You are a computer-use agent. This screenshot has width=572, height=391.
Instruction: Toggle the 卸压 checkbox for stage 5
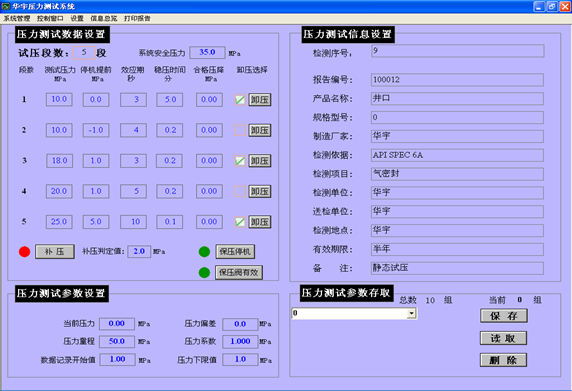240,222
